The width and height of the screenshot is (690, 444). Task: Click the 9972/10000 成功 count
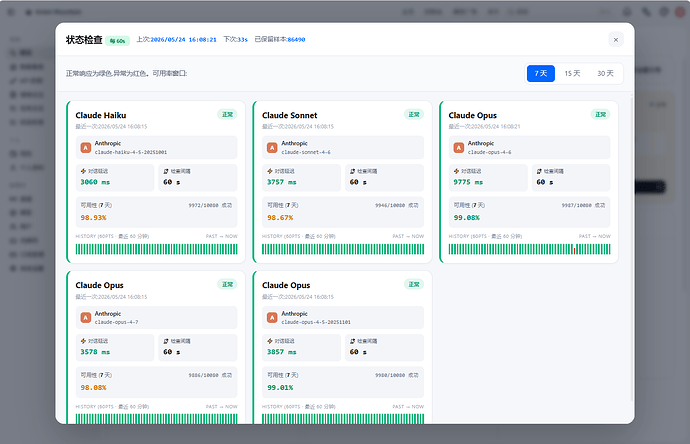pos(210,205)
